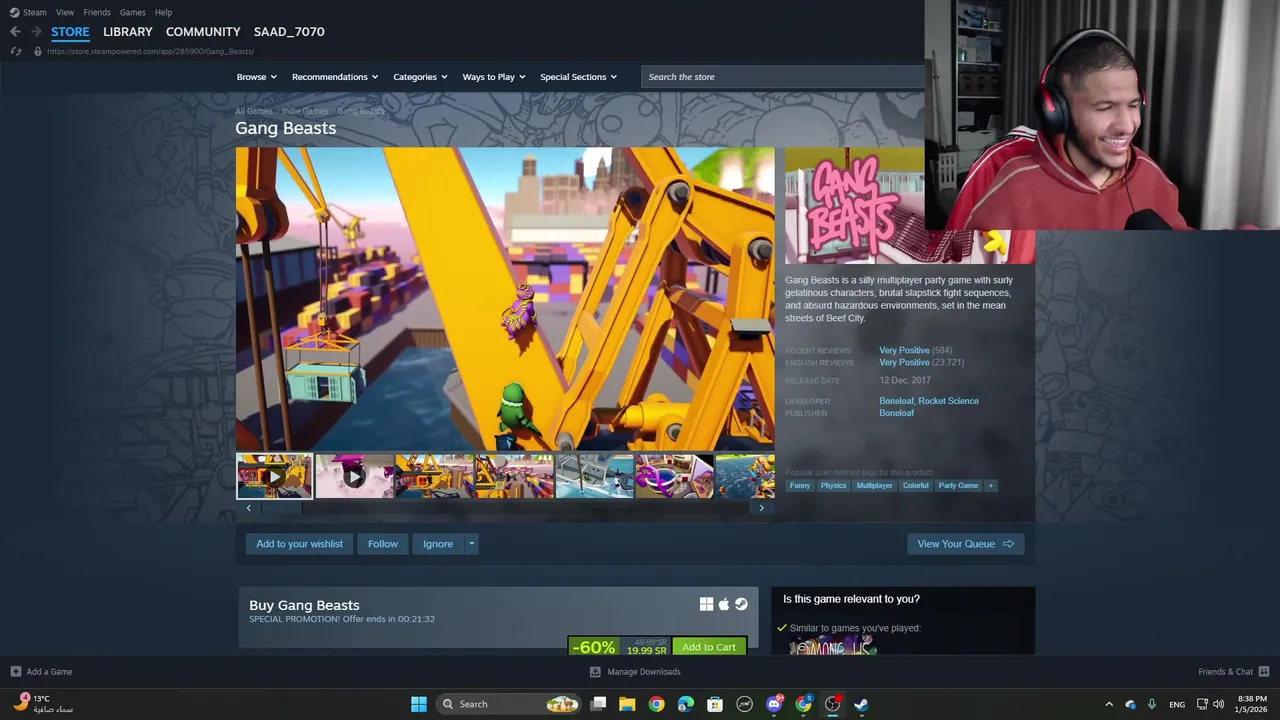The image size is (1280, 720).
Task: Open the Help menu
Action: tap(163, 12)
